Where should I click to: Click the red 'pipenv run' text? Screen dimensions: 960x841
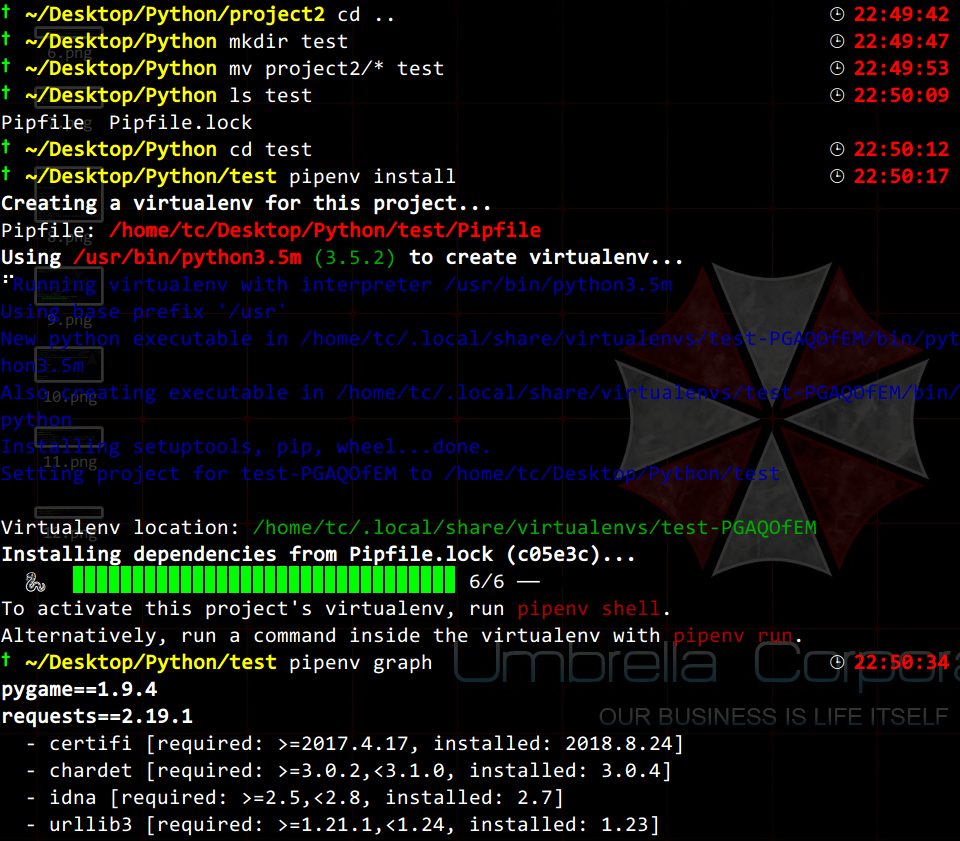(x=733, y=636)
